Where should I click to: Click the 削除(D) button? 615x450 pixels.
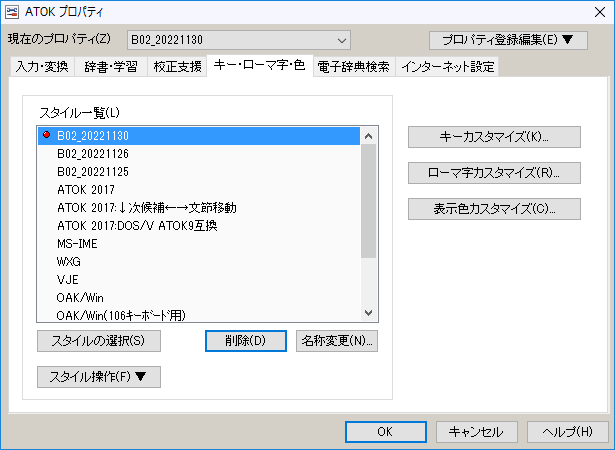point(246,341)
